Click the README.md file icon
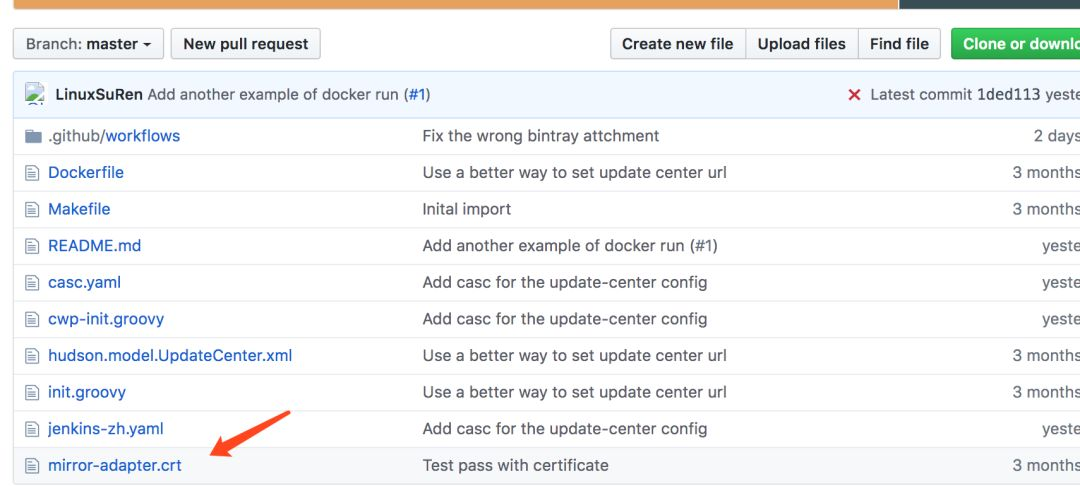The image size is (1080, 486). [32, 246]
